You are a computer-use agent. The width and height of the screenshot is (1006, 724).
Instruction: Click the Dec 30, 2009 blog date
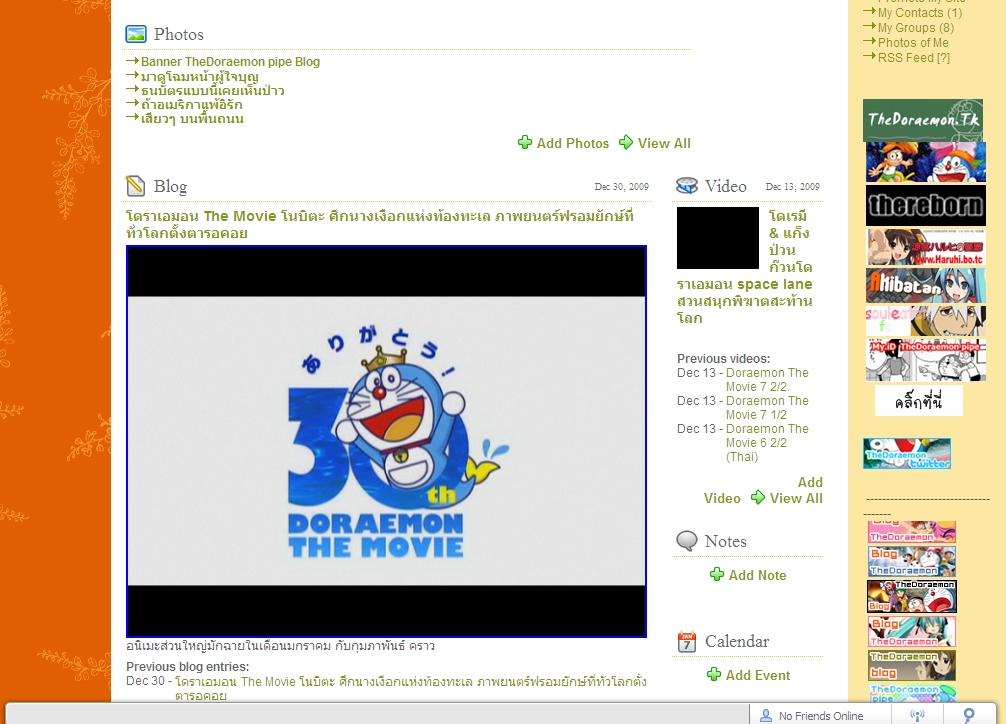pyautogui.click(x=621, y=187)
